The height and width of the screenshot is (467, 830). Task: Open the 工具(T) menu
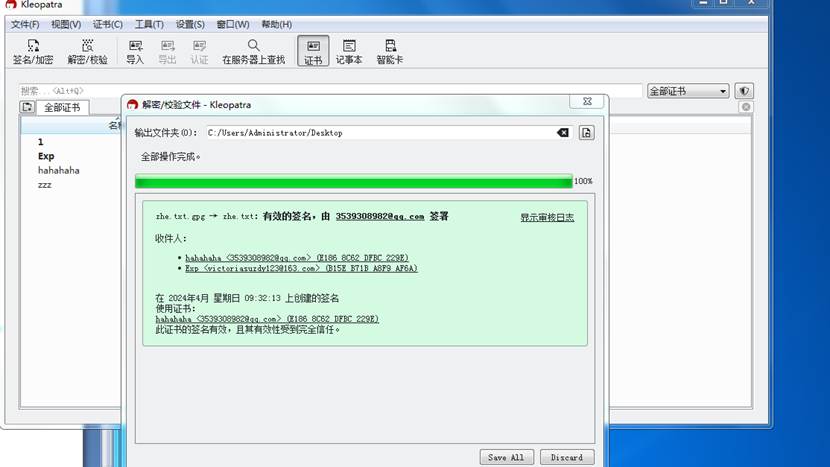click(x=149, y=24)
